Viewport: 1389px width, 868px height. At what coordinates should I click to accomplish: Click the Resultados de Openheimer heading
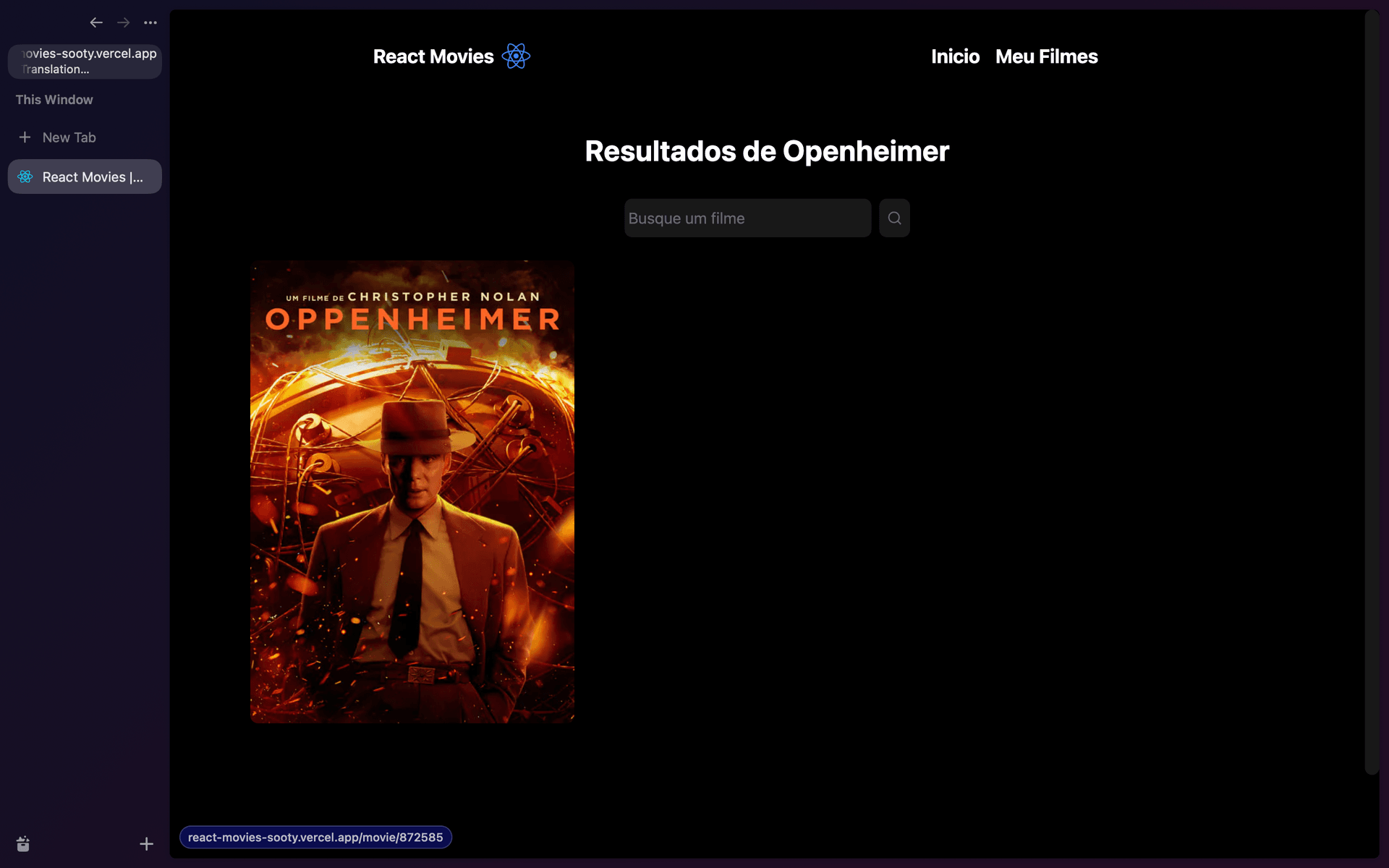[767, 151]
